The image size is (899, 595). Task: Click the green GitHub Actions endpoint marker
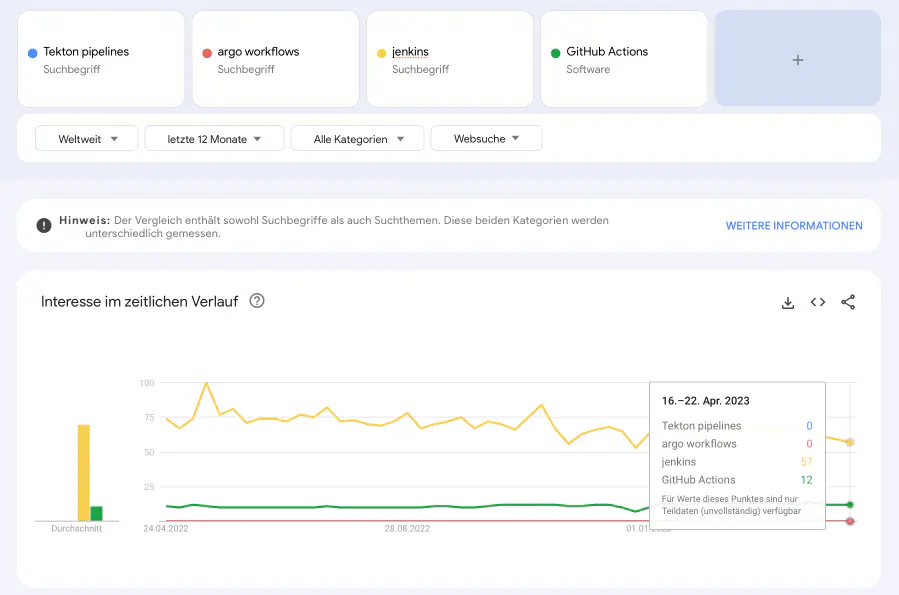point(850,505)
